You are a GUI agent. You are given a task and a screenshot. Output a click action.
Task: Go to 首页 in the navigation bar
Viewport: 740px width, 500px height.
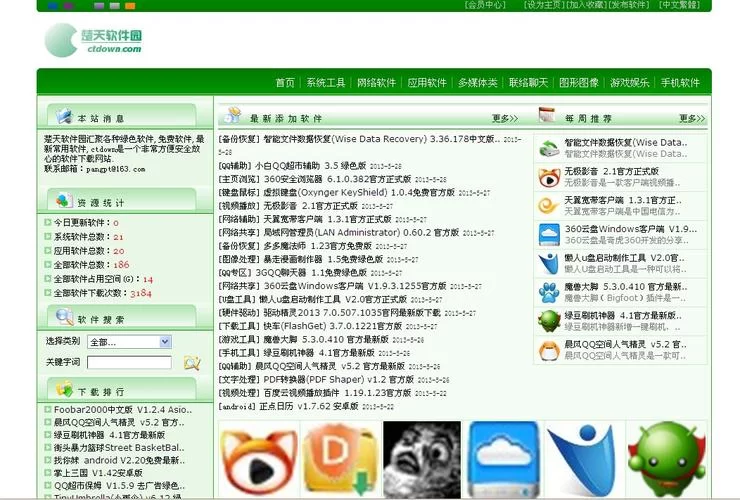click(x=285, y=83)
